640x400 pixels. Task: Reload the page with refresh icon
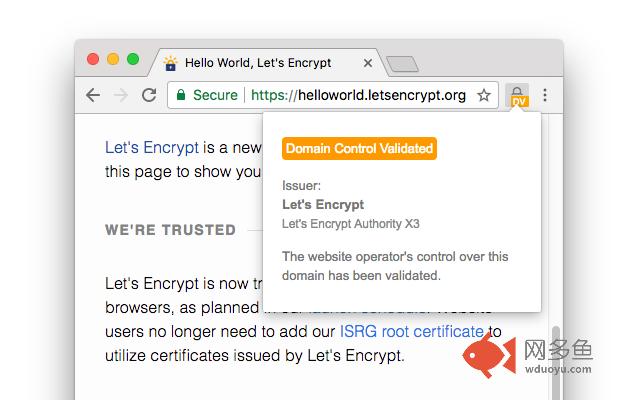click(x=149, y=95)
